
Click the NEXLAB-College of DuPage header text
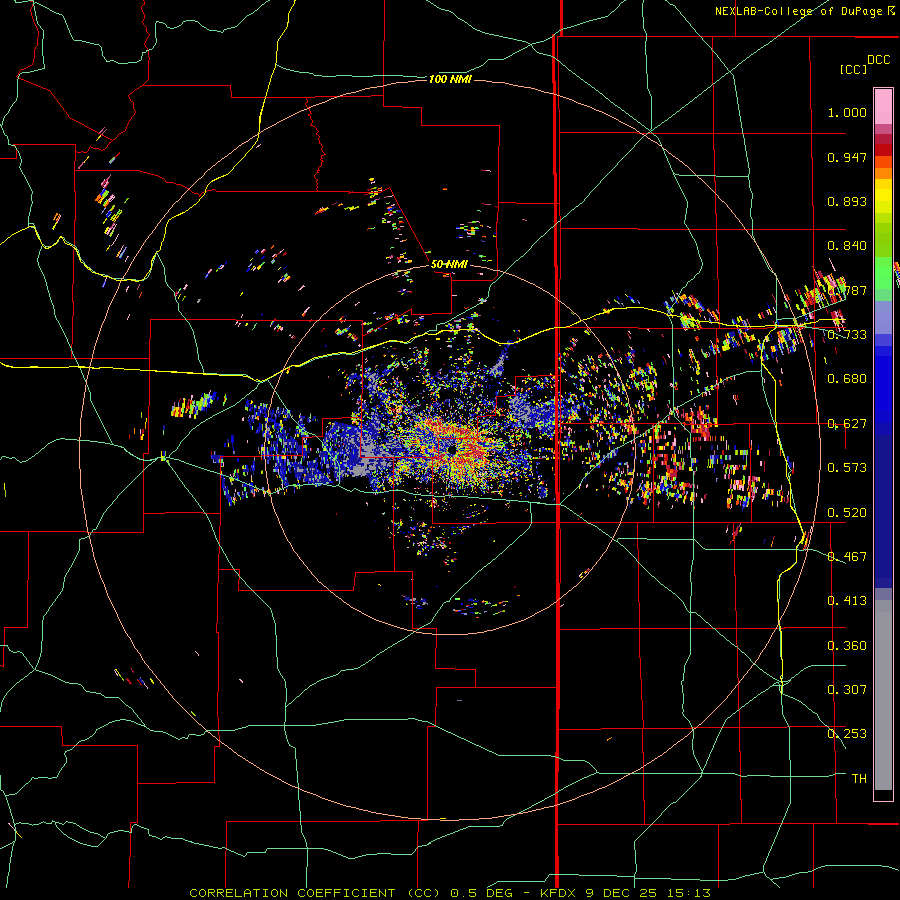tap(799, 11)
